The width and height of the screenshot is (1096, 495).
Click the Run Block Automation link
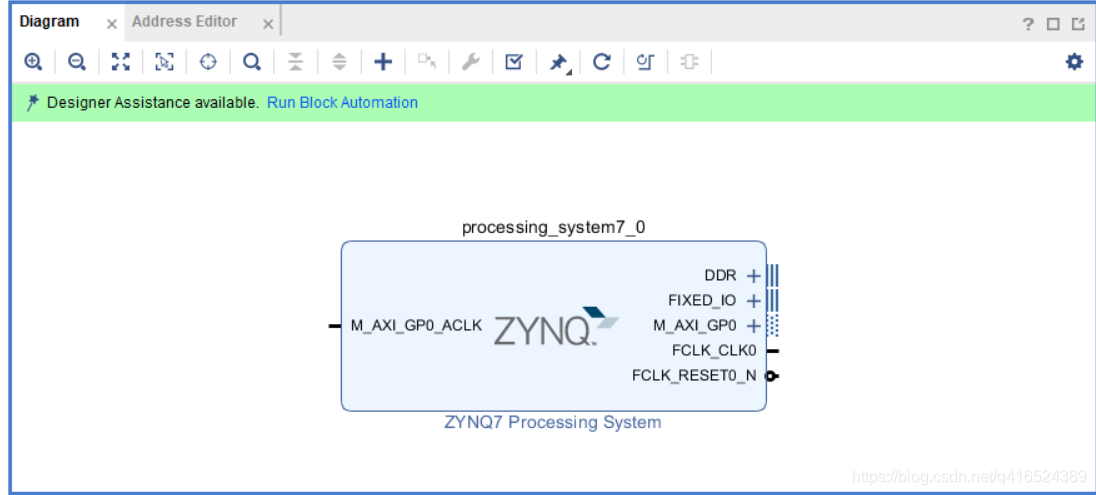[x=342, y=103]
